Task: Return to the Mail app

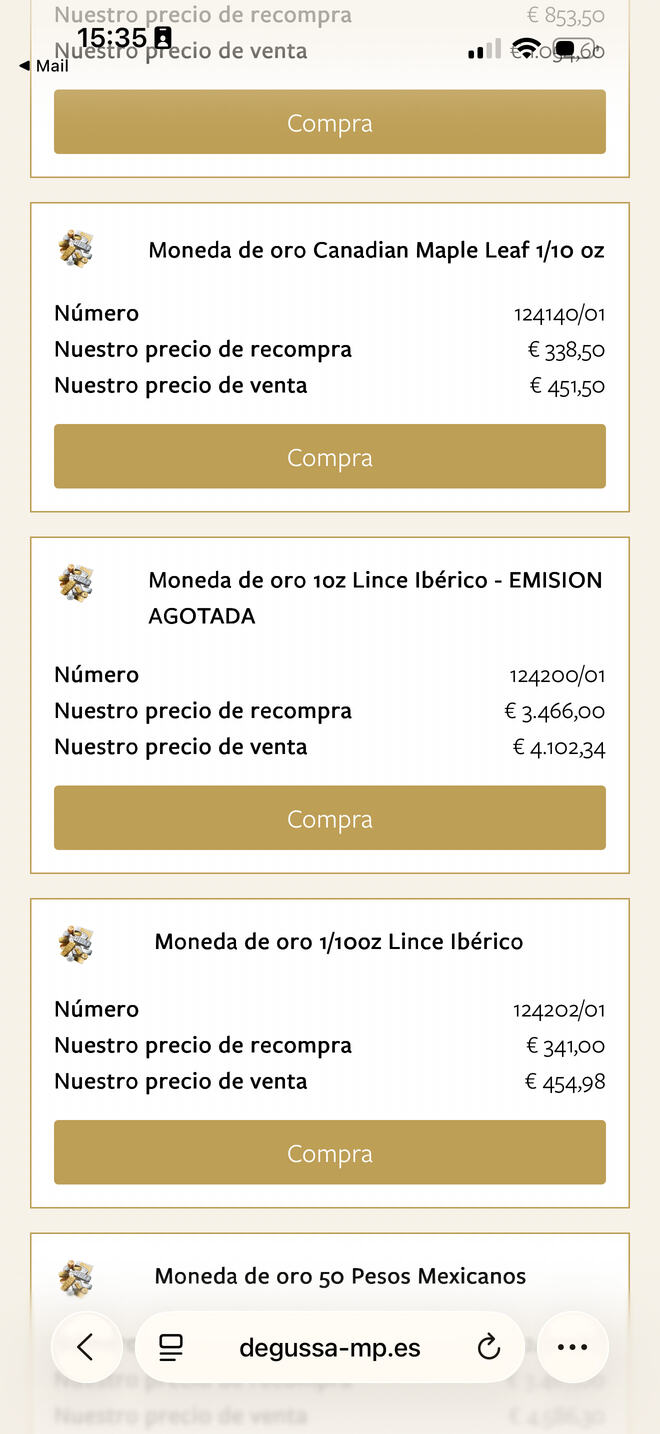Action: click(x=44, y=66)
